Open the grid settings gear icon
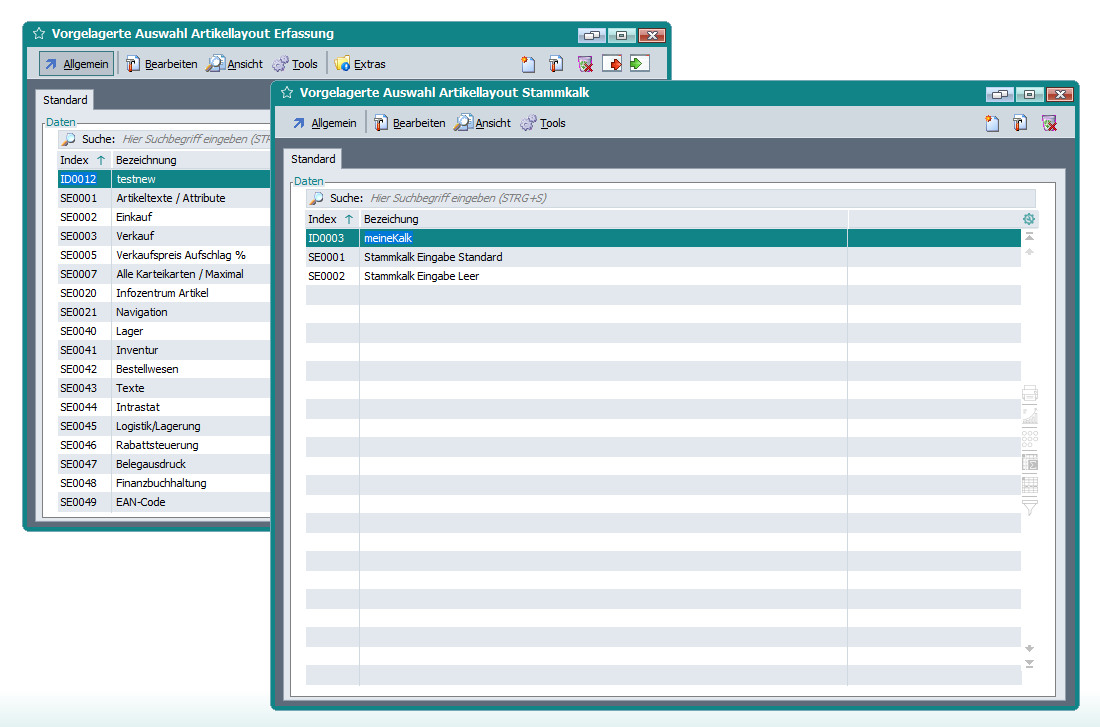Viewport: 1100px width, 727px height. click(x=1029, y=219)
